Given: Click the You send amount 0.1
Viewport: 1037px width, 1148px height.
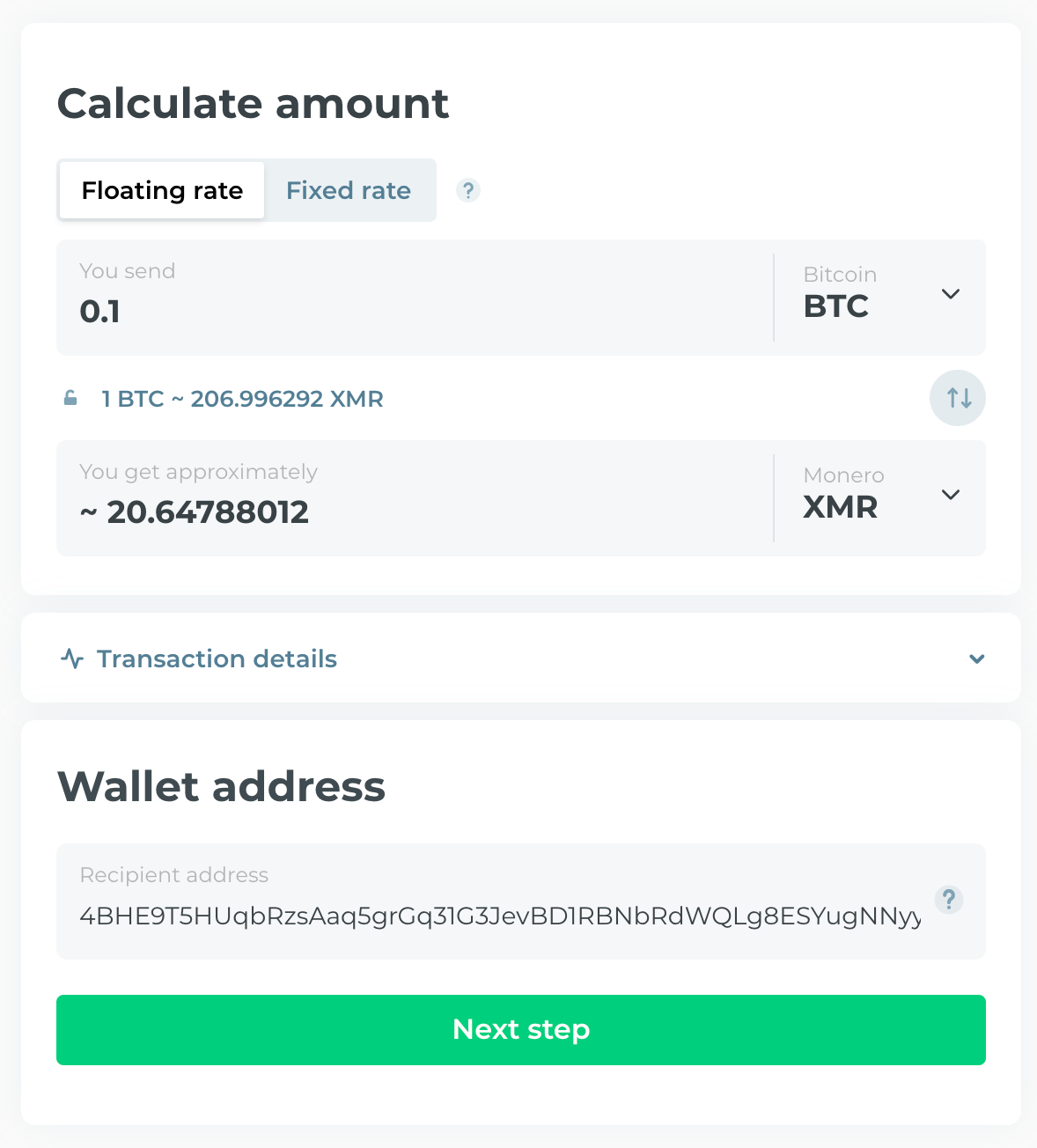Looking at the screenshot, I should 100,312.
